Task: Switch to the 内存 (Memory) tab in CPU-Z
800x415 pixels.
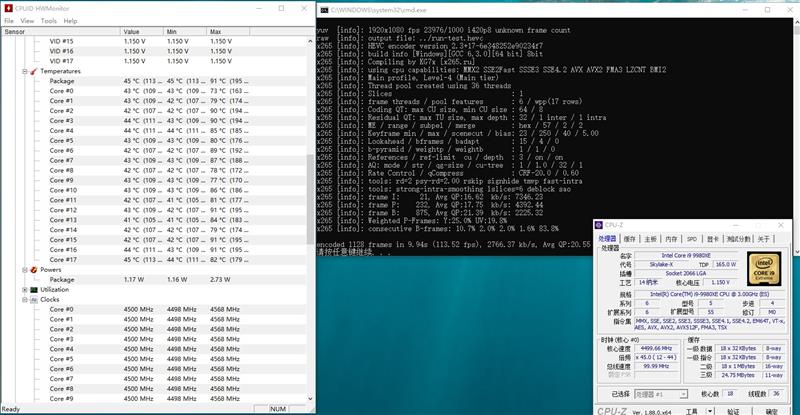Action: (x=671, y=239)
